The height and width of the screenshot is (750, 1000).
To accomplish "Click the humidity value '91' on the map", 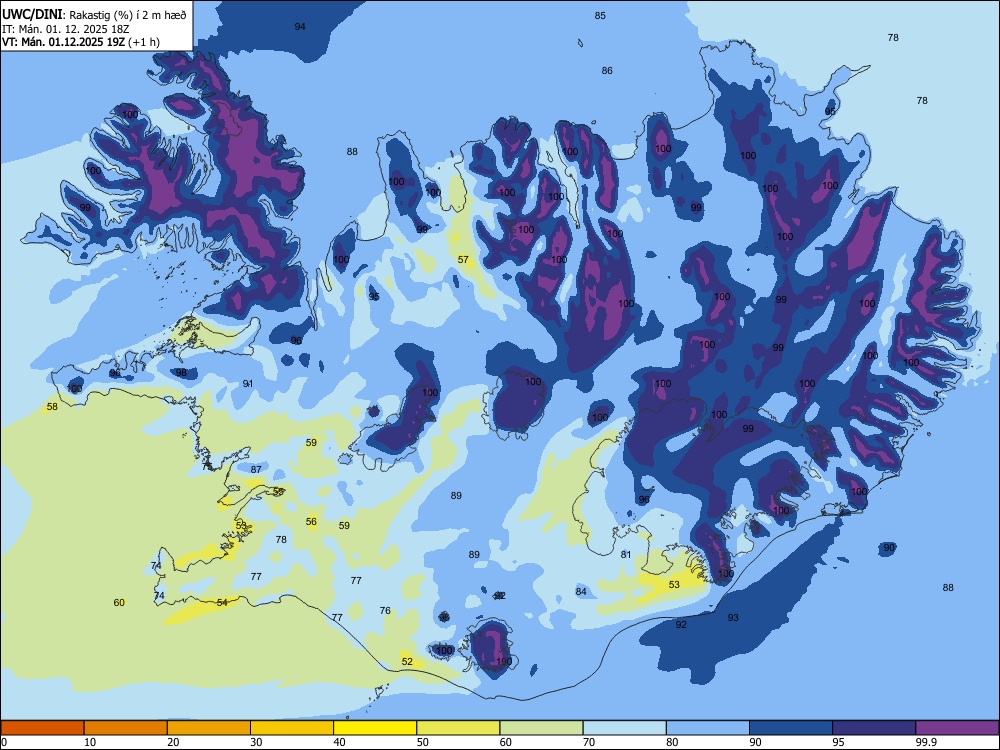I will point(248,383).
